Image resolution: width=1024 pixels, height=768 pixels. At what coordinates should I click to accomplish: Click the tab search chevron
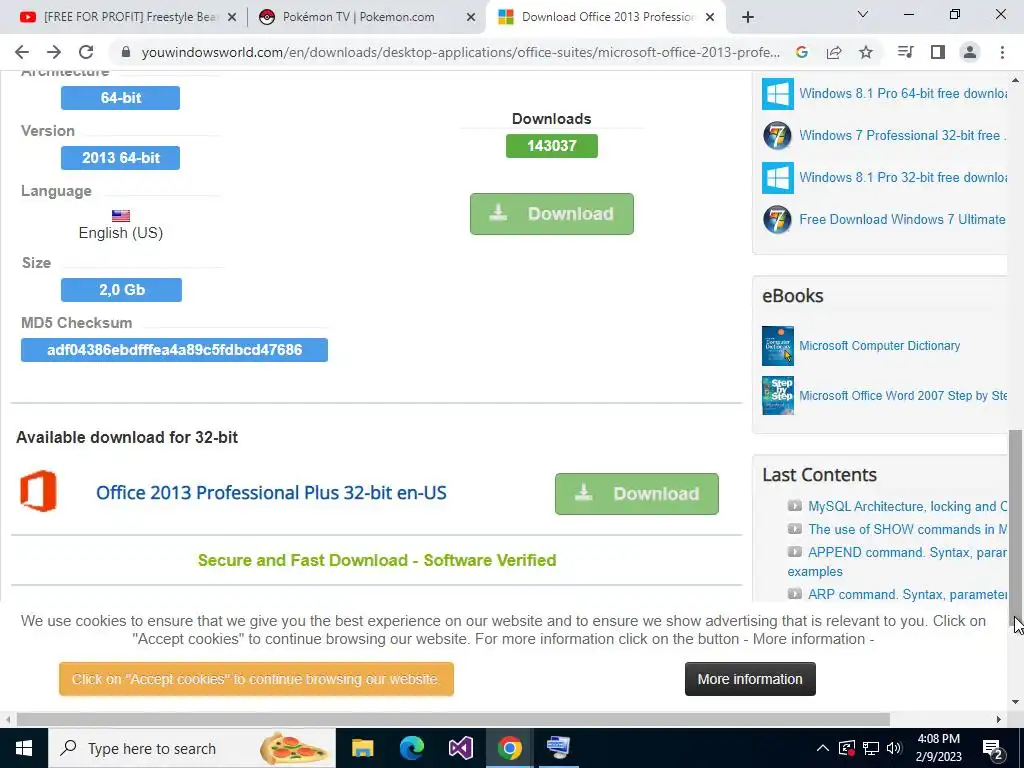[863, 14]
